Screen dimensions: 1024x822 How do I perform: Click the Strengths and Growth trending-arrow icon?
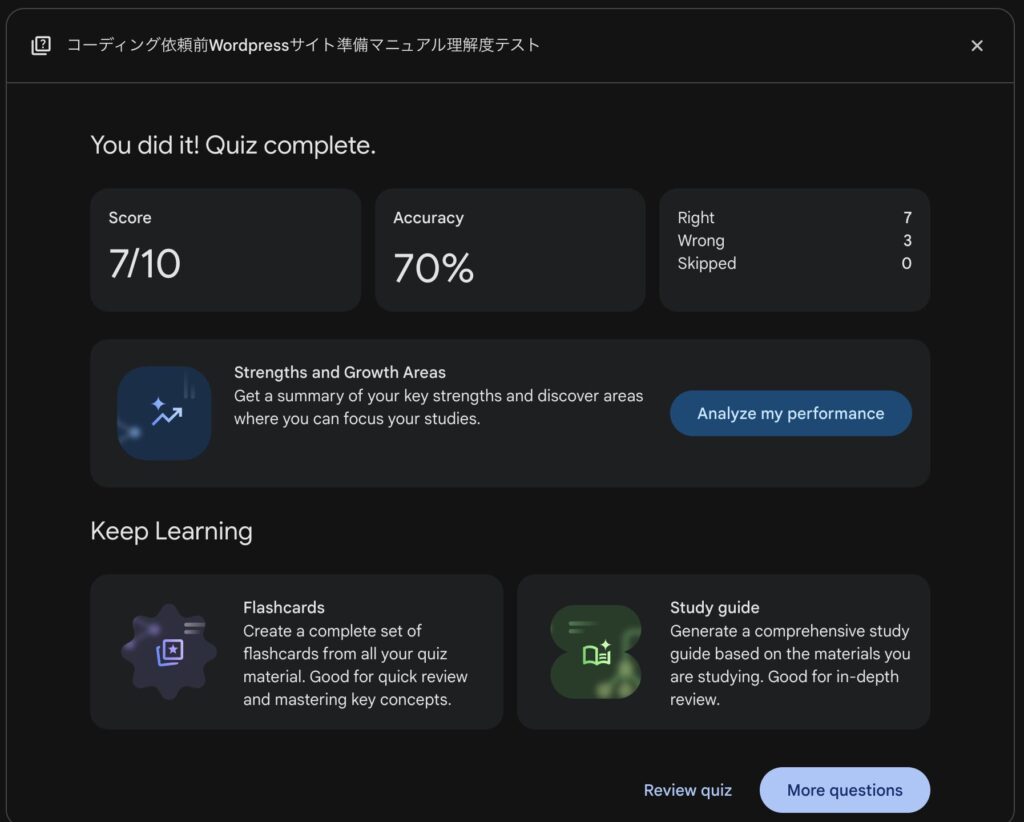pos(164,413)
